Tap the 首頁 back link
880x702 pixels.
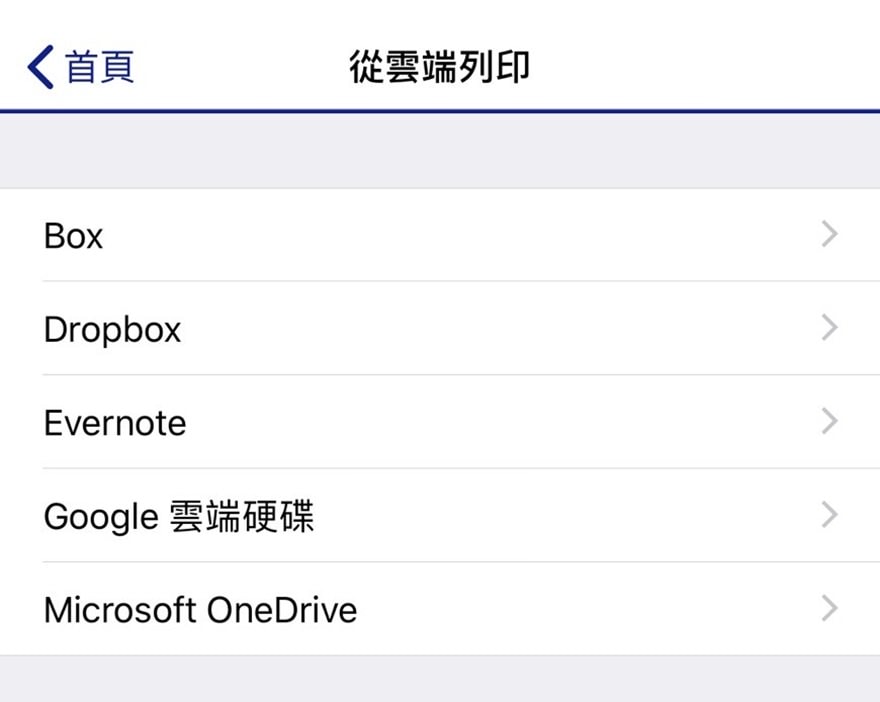100,65
